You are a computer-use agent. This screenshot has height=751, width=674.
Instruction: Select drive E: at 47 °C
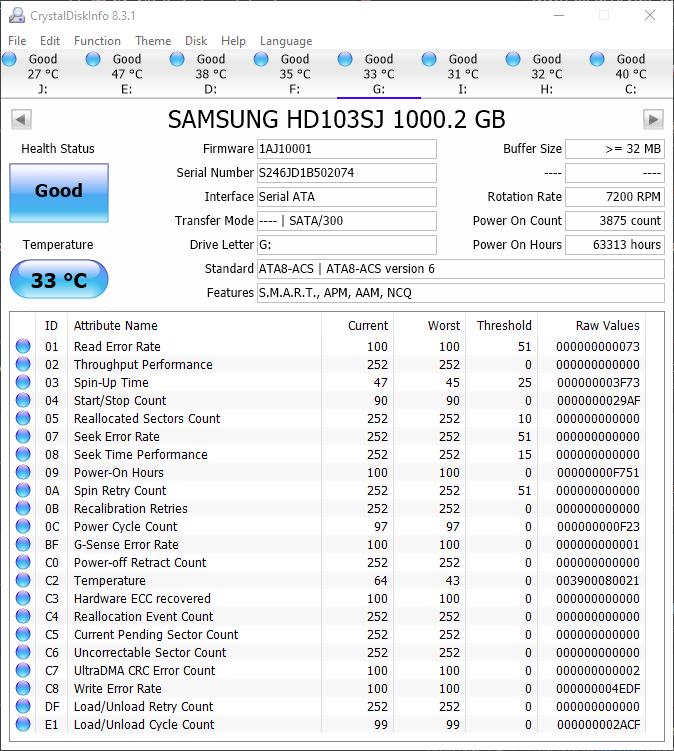coord(126,74)
